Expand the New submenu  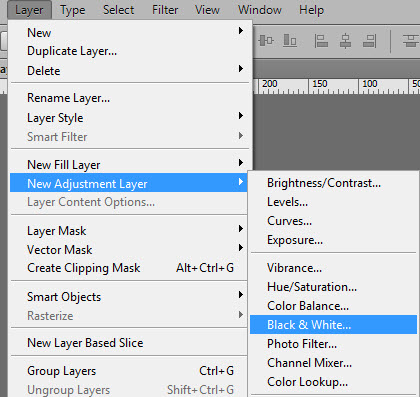tap(129, 33)
